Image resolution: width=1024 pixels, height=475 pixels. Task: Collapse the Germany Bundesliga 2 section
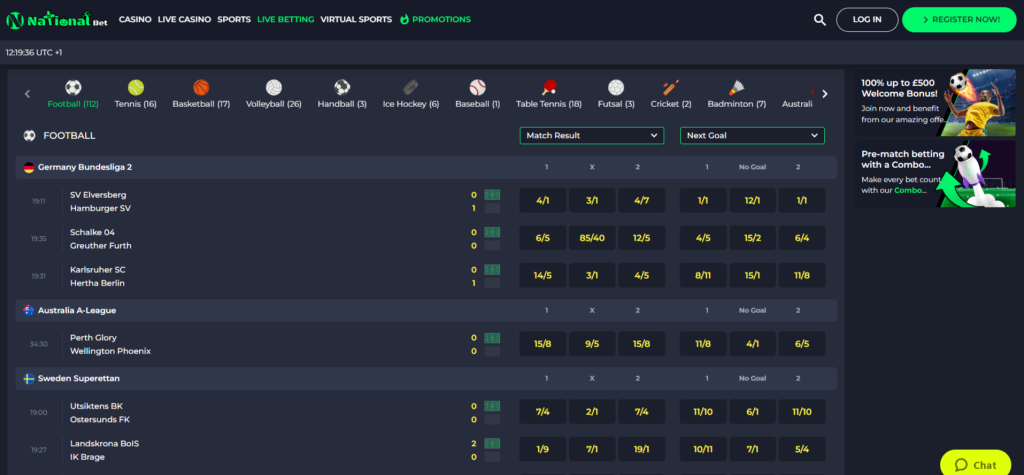[x=426, y=167]
